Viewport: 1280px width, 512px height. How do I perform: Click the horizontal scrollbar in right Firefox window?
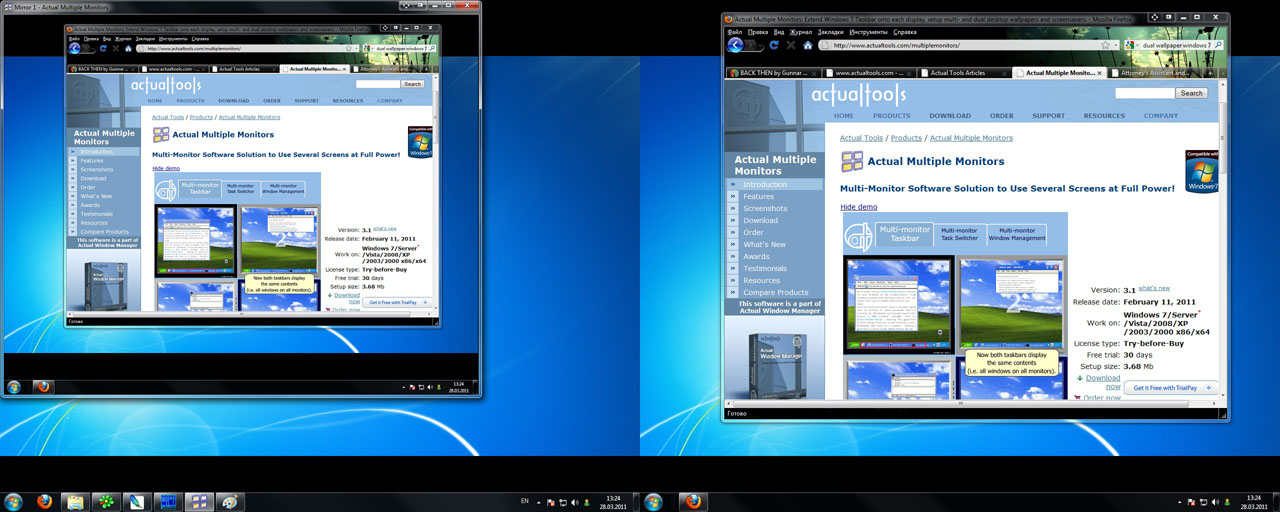click(970, 404)
